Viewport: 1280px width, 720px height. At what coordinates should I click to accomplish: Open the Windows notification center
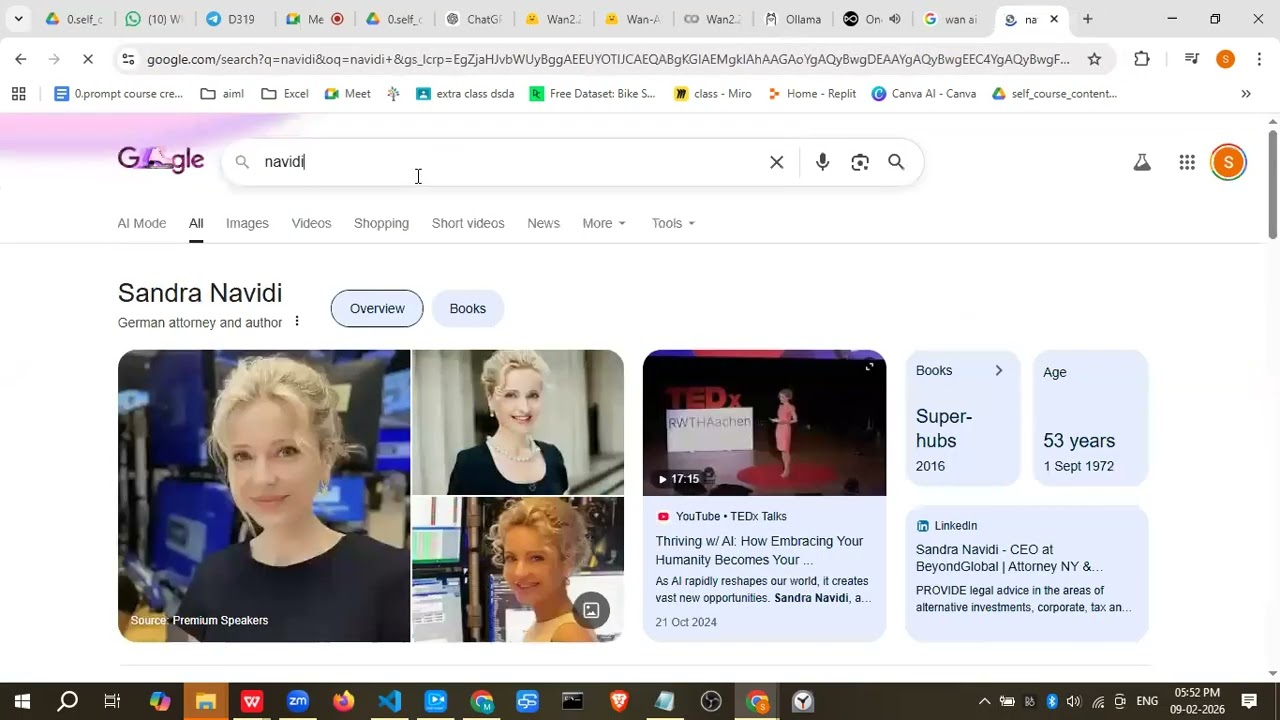tap(1249, 701)
